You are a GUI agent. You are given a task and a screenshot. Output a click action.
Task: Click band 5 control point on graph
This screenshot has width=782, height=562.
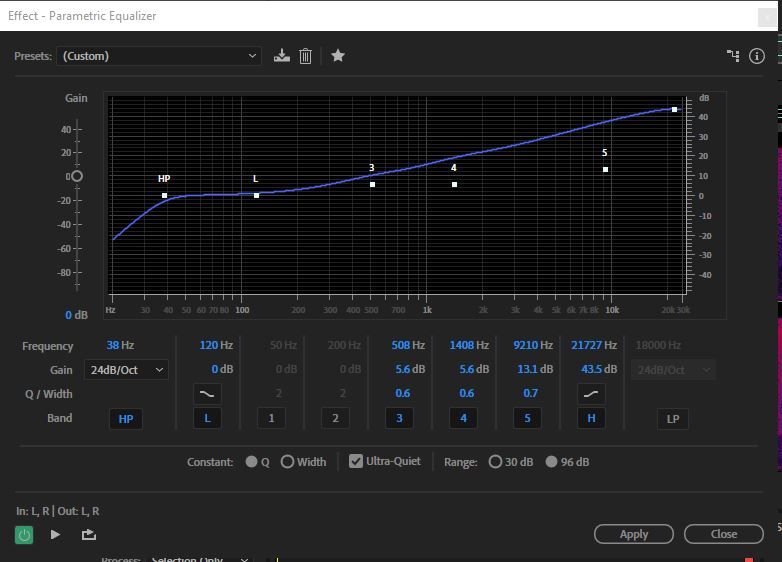605,170
